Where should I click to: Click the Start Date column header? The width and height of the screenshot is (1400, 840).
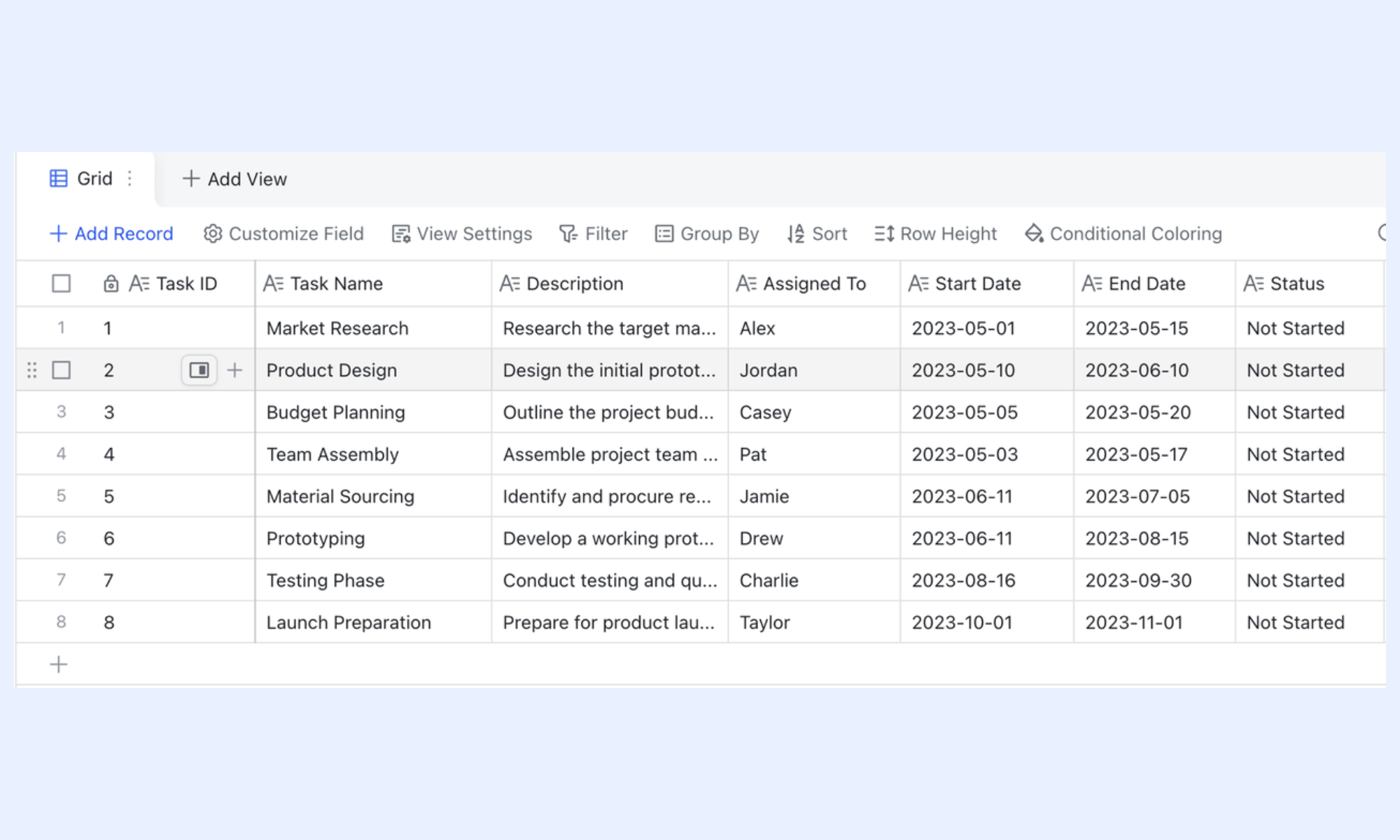tap(988, 283)
